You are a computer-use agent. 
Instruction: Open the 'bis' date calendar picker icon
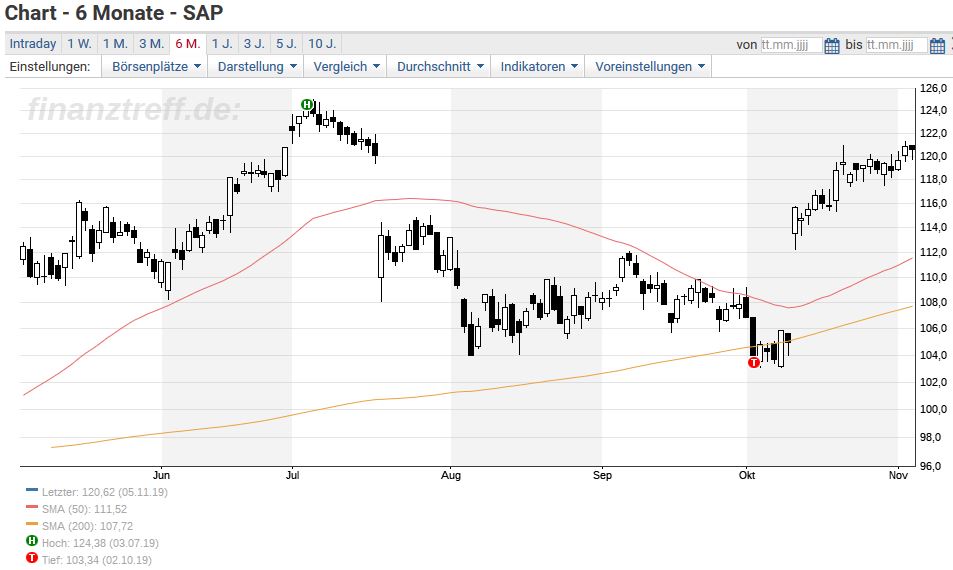tap(938, 45)
